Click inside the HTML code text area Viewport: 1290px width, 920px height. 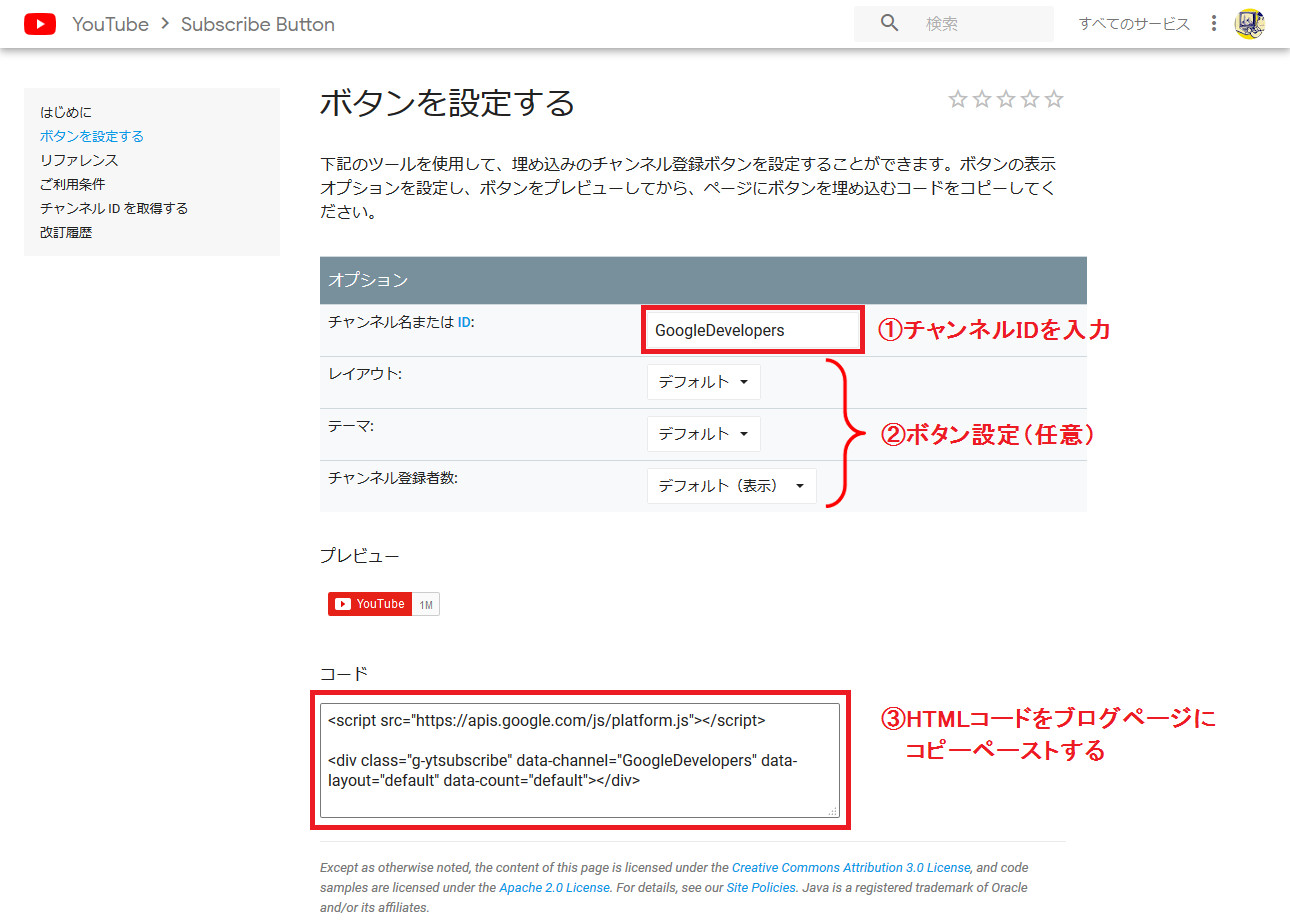point(580,760)
